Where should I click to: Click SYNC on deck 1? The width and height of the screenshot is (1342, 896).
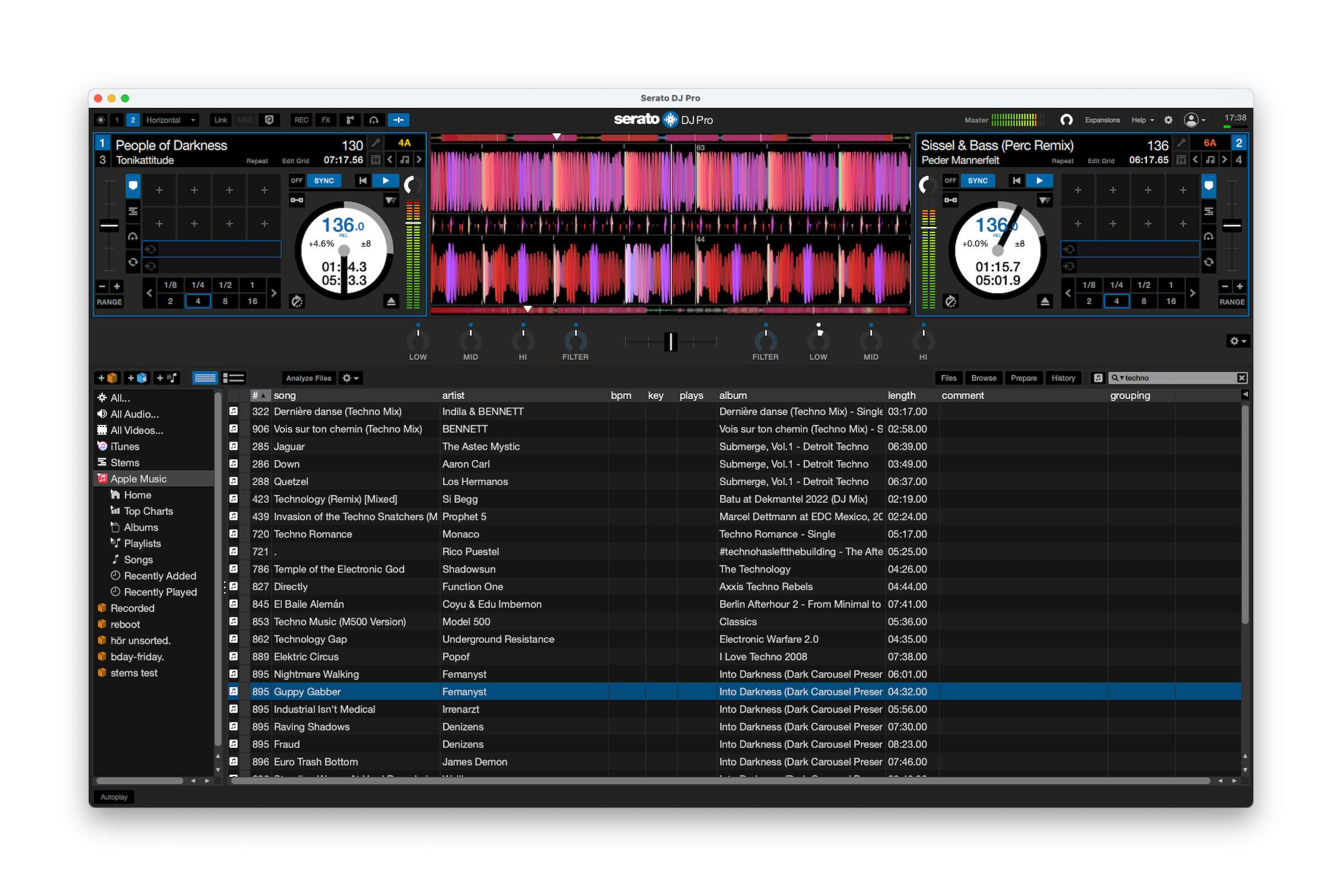pyautogui.click(x=324, y=181)
